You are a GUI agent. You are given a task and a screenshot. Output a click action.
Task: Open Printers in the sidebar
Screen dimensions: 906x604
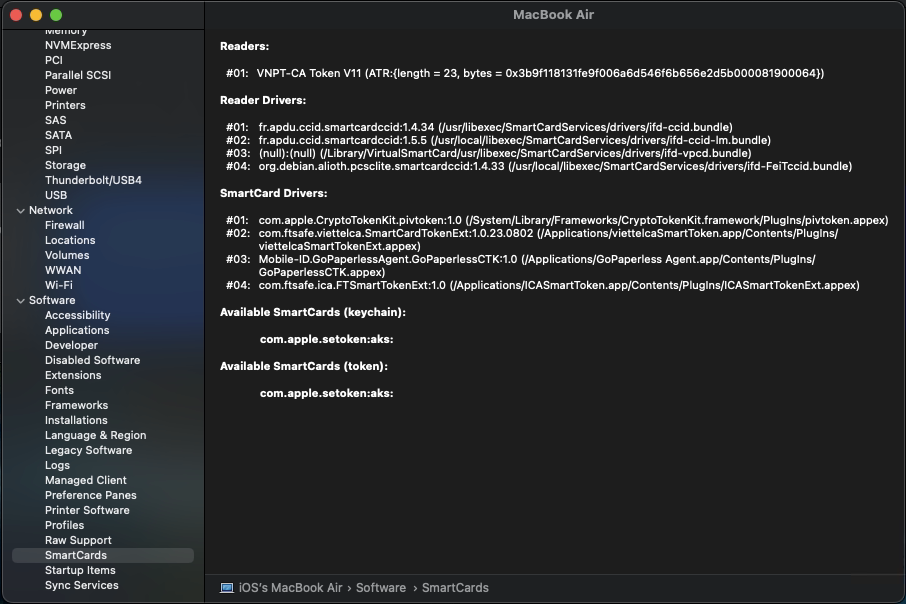click(x=65, y=105)
